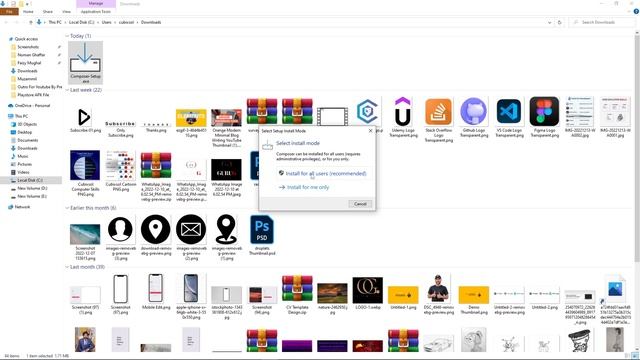Focus the Search Downloads field
The image size is (640, 360).
[x=602, y=22]
